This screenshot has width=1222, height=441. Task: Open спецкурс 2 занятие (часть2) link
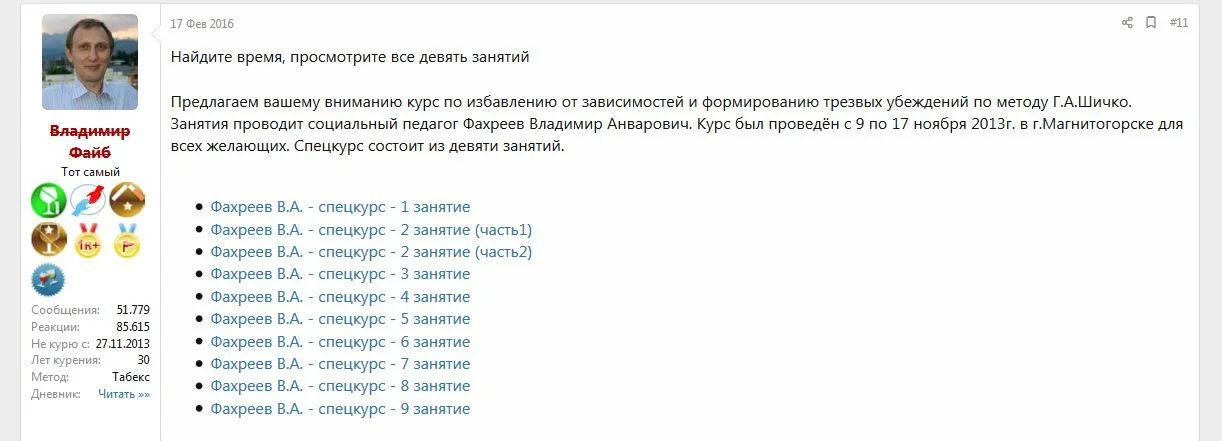pyautogui.click(x=371, y=252)
